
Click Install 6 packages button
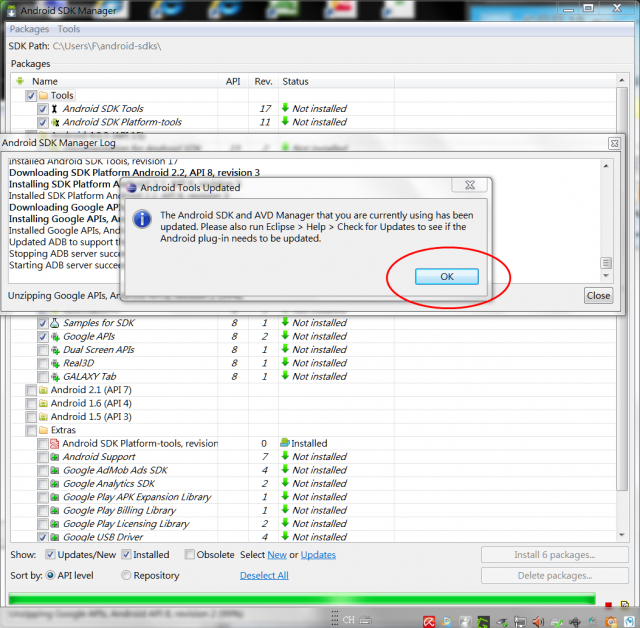554,555
